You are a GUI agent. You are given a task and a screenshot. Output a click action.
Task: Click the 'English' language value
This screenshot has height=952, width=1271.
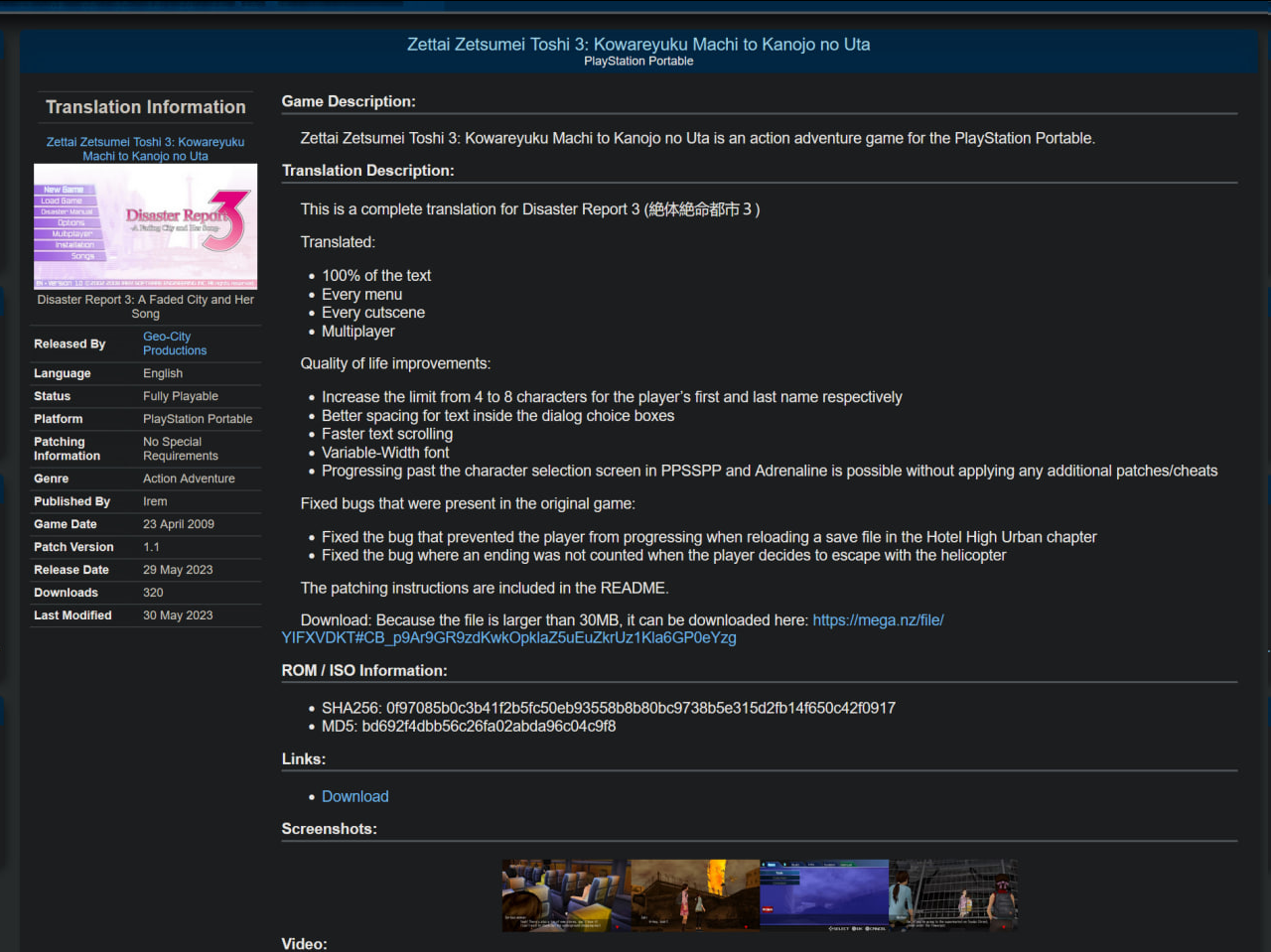[x=163, y=373]
